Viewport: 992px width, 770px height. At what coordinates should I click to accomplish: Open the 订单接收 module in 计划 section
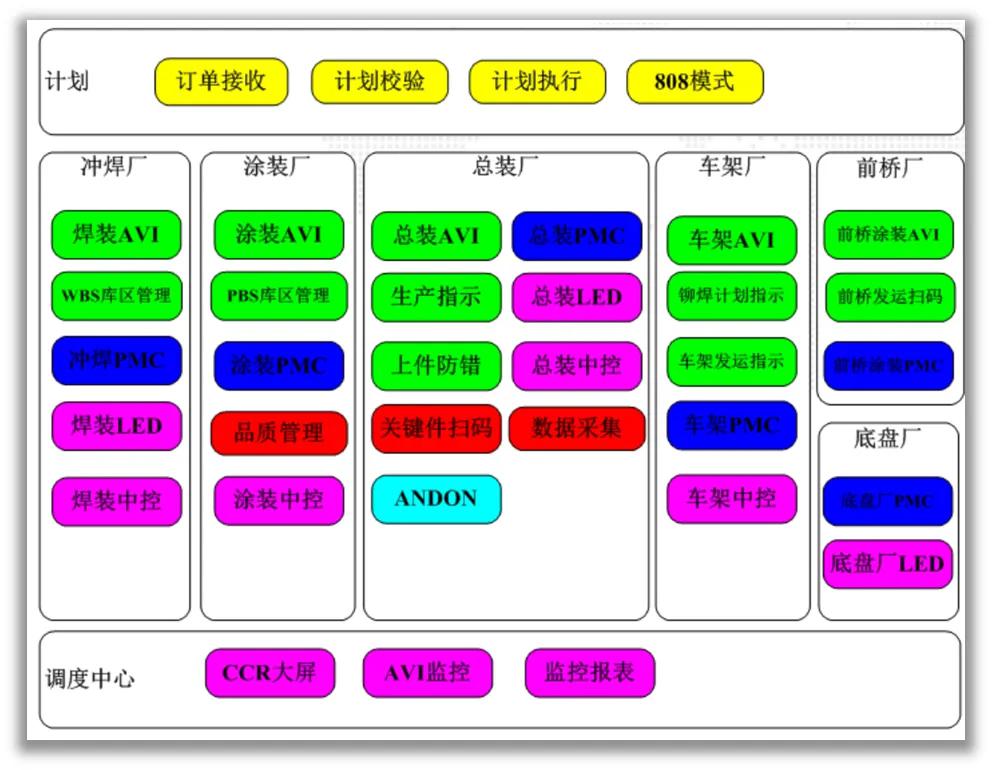tap(220, 82)
